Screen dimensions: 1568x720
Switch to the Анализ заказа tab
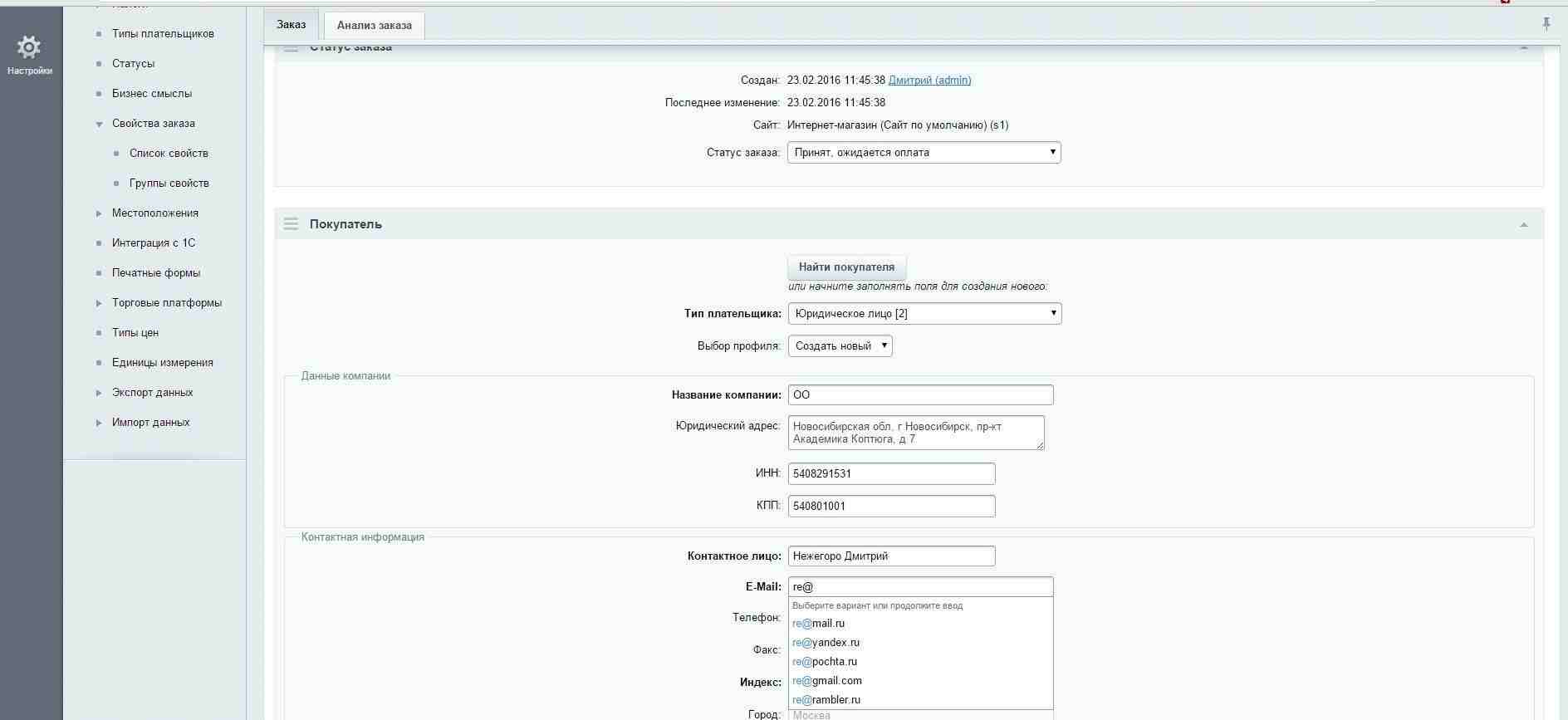[x=375, y=26]
